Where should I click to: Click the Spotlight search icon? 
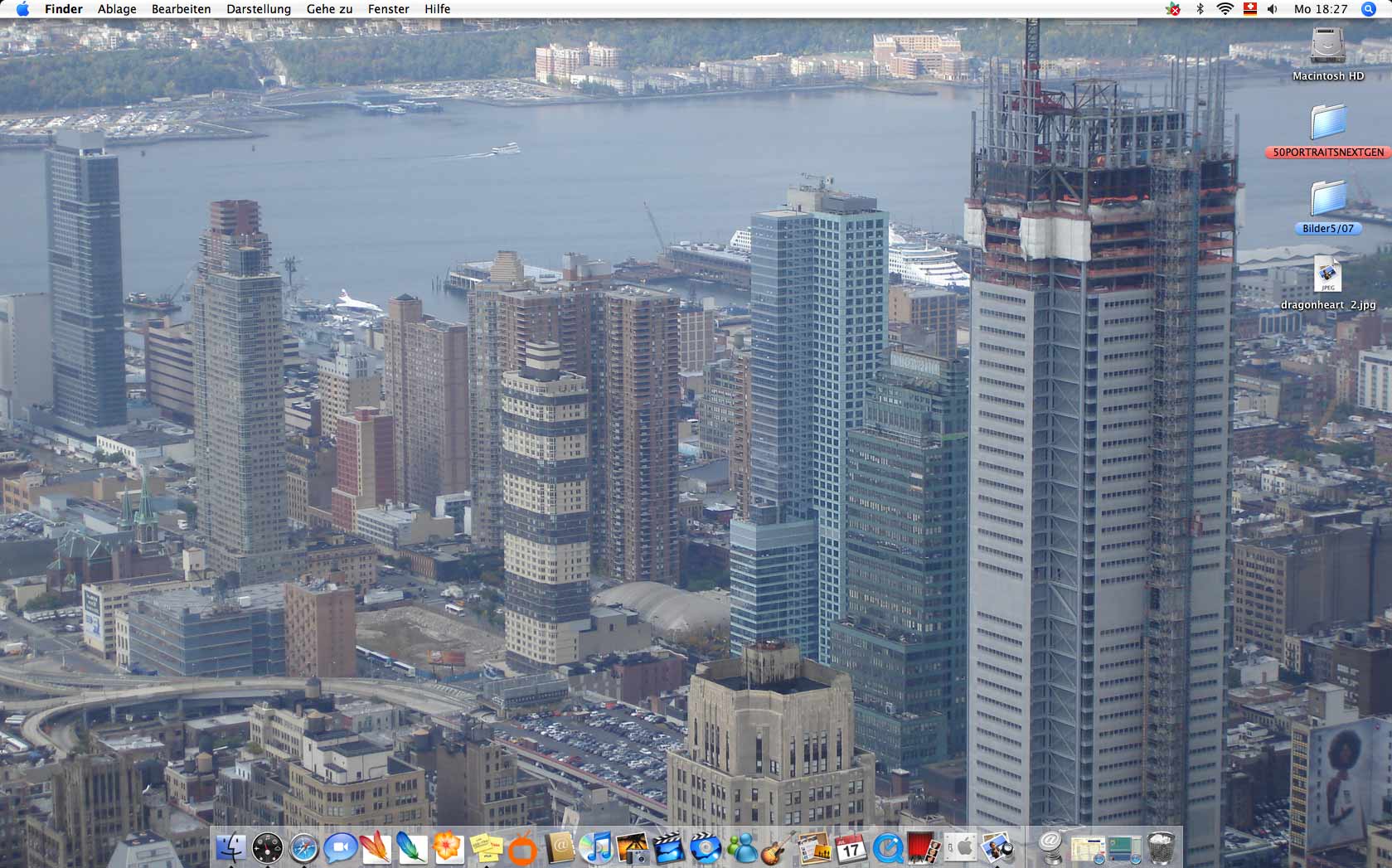click(x=1369, y=9)
